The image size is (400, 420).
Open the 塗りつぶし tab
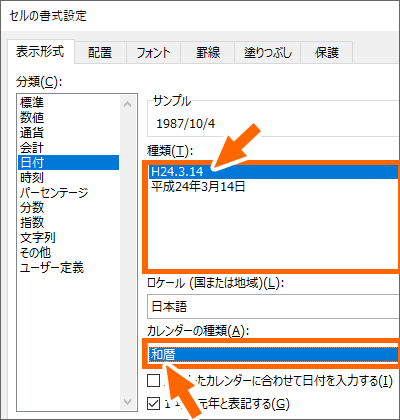(x=268, y=53)
